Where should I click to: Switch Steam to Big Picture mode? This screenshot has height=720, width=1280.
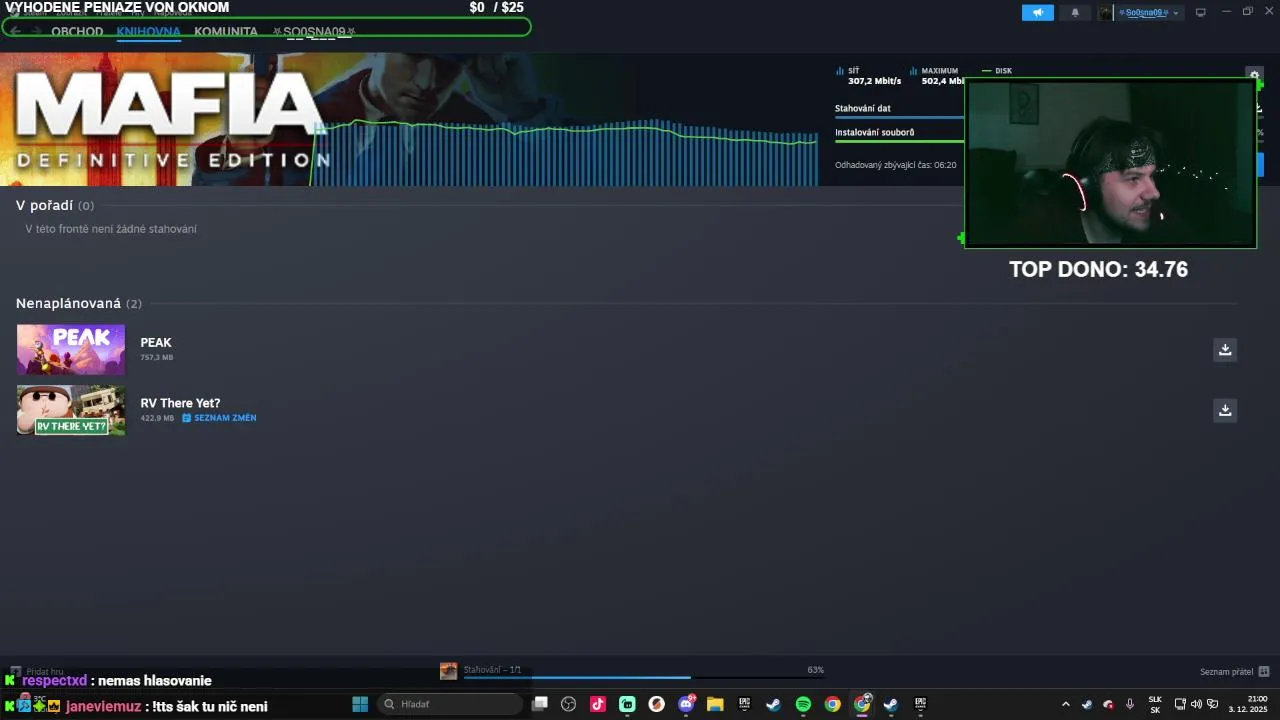[1201, 12]
